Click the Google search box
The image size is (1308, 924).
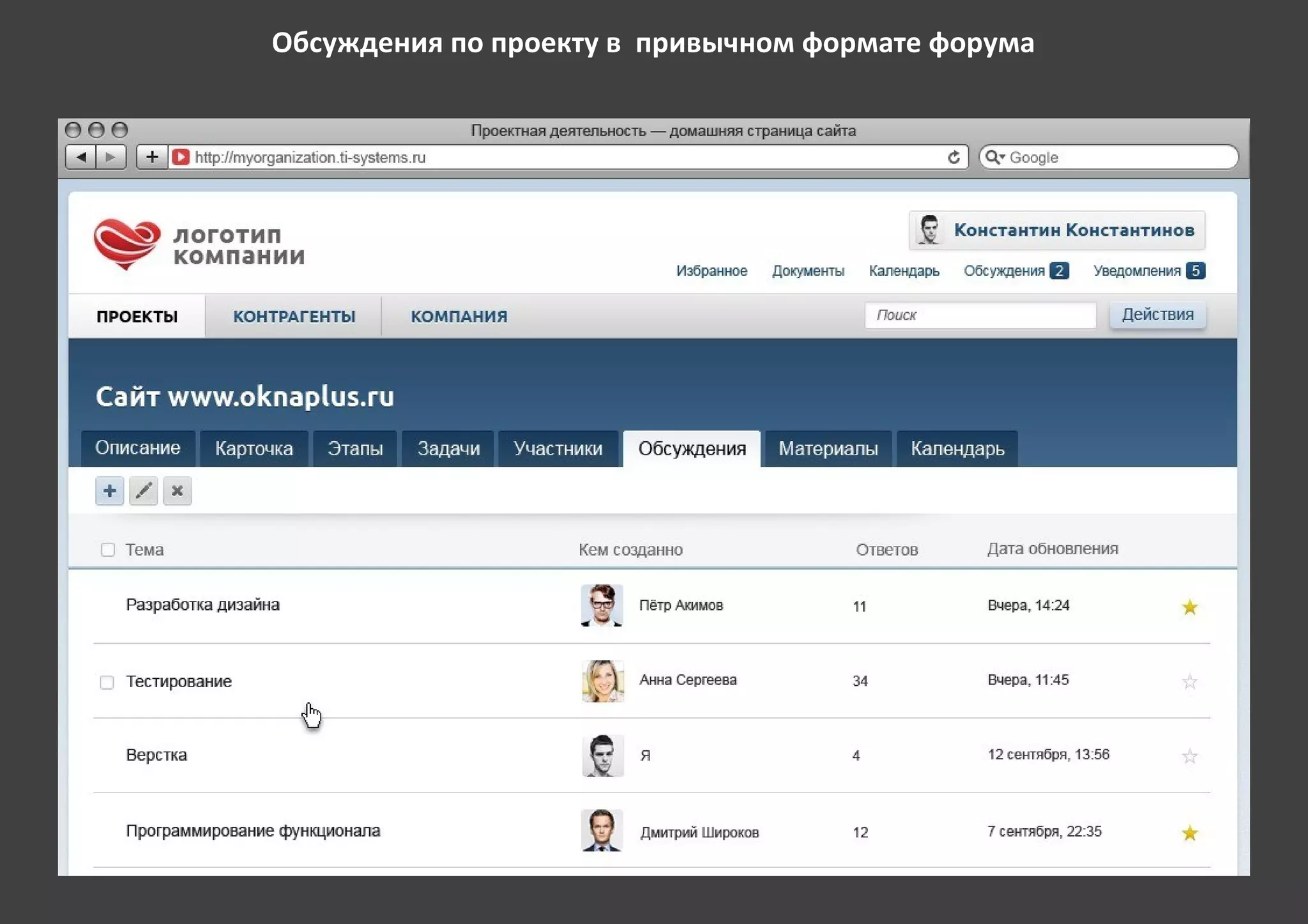1109,157
